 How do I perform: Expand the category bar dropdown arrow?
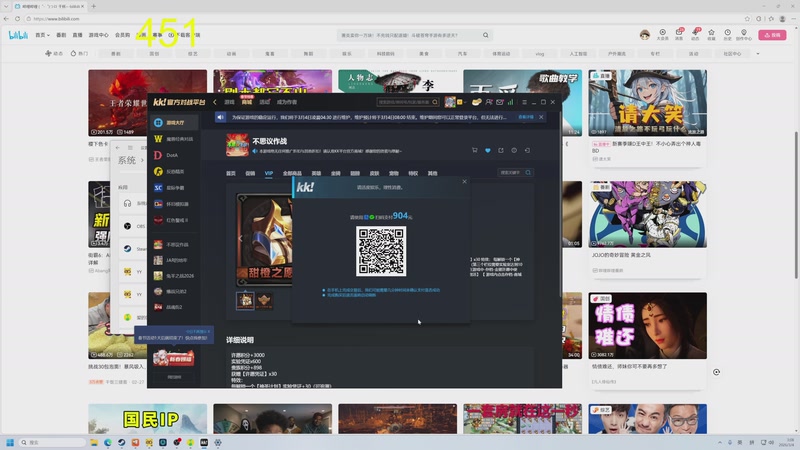coord(758,54)
